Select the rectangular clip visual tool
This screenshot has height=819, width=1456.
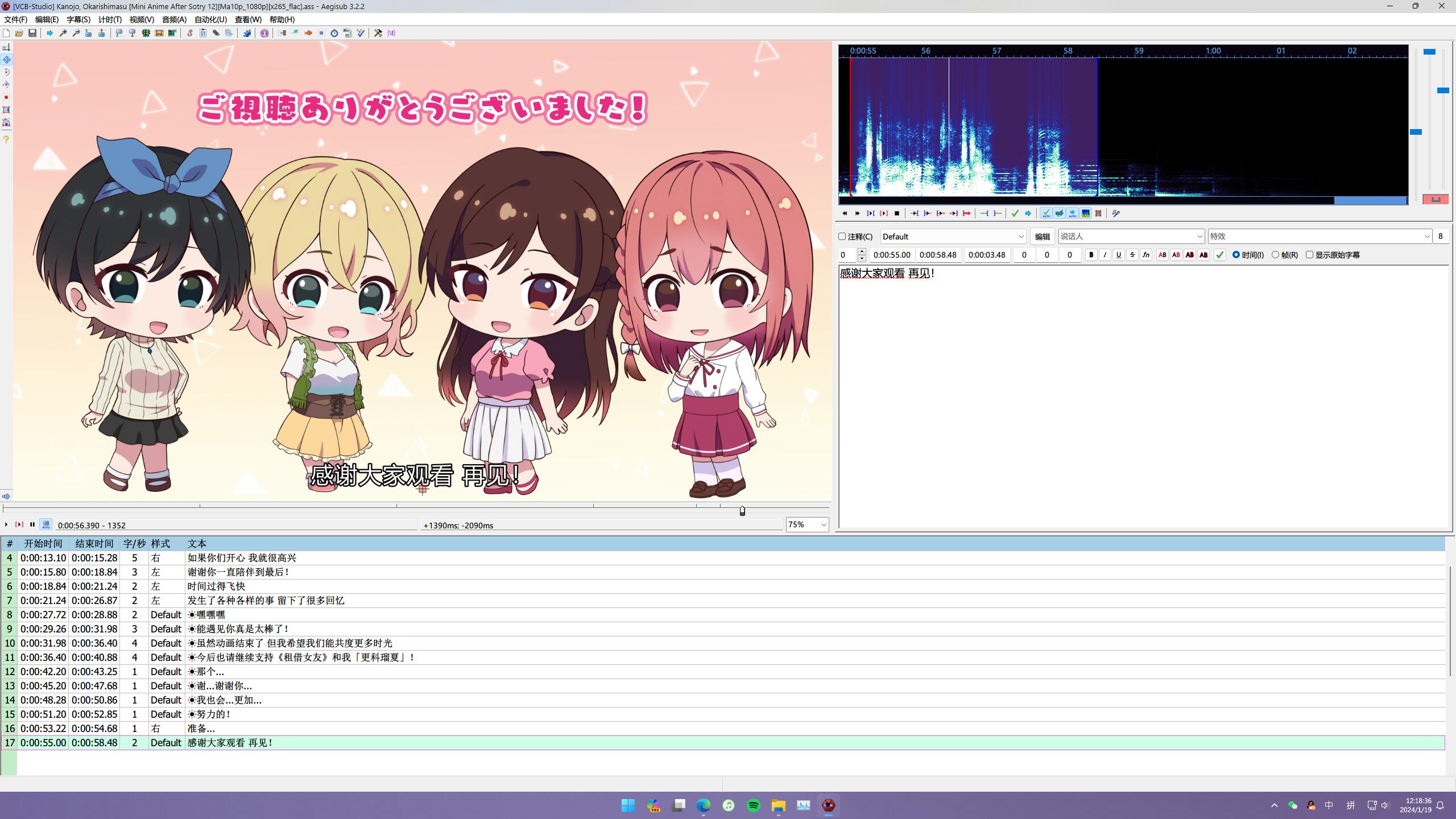click(x=6, y=110)
